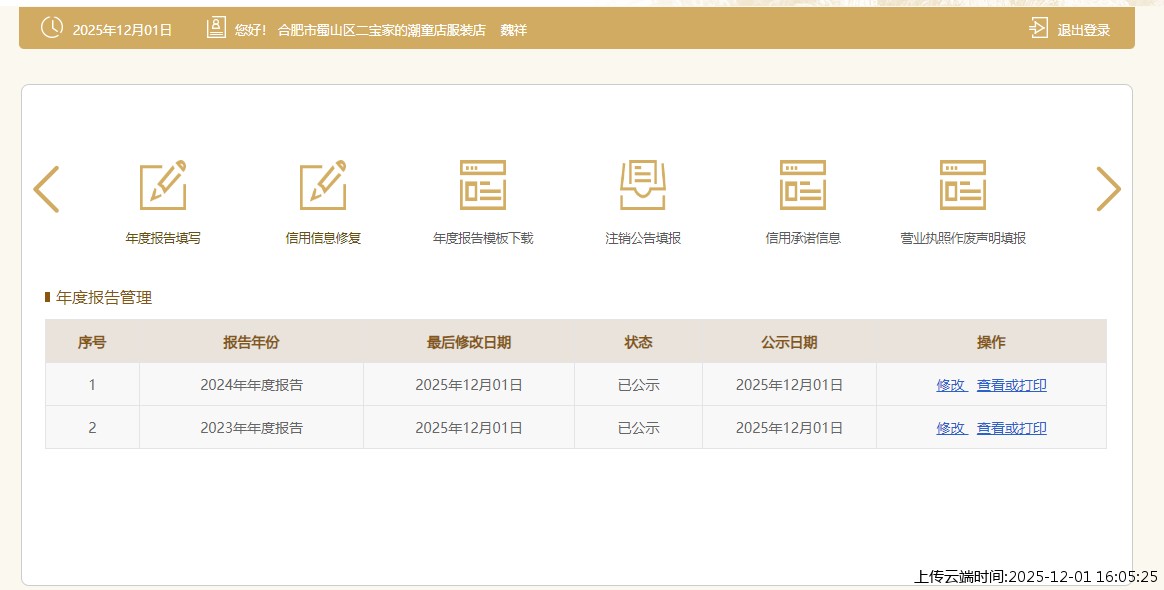Viewport: 1164px width, 590px height.
Task: Advance carousel with the right chevron
Action: click(1108, 189)
